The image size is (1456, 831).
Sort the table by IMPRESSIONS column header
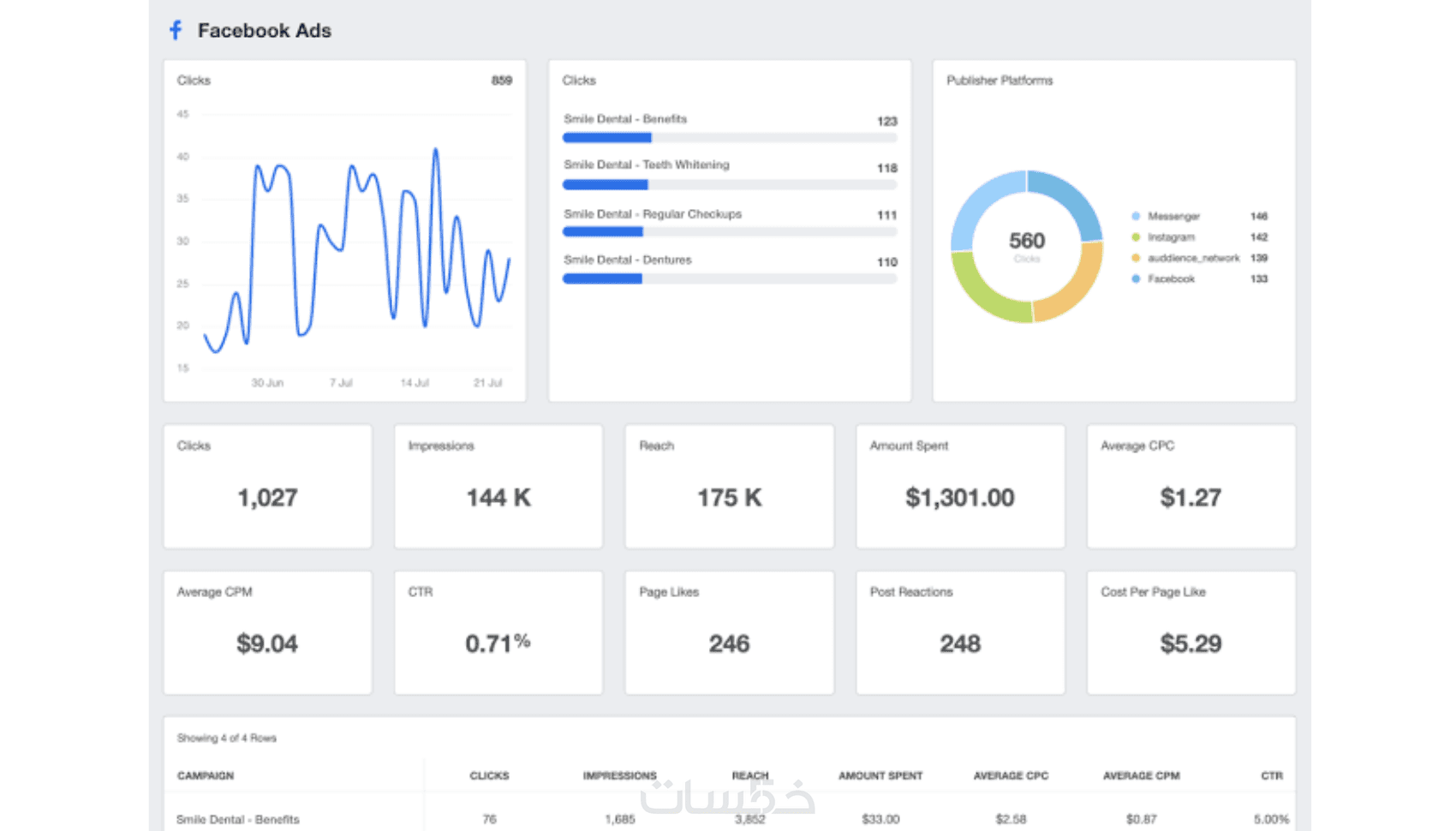pyautogui.click(x=619, y=775)
